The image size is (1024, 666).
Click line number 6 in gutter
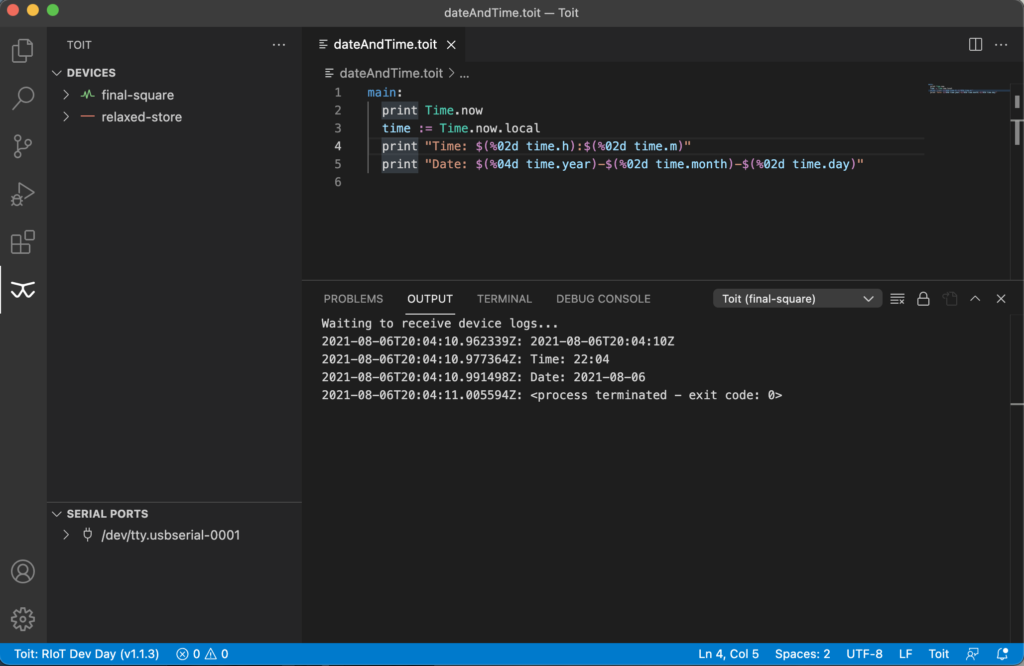[338, 182]
